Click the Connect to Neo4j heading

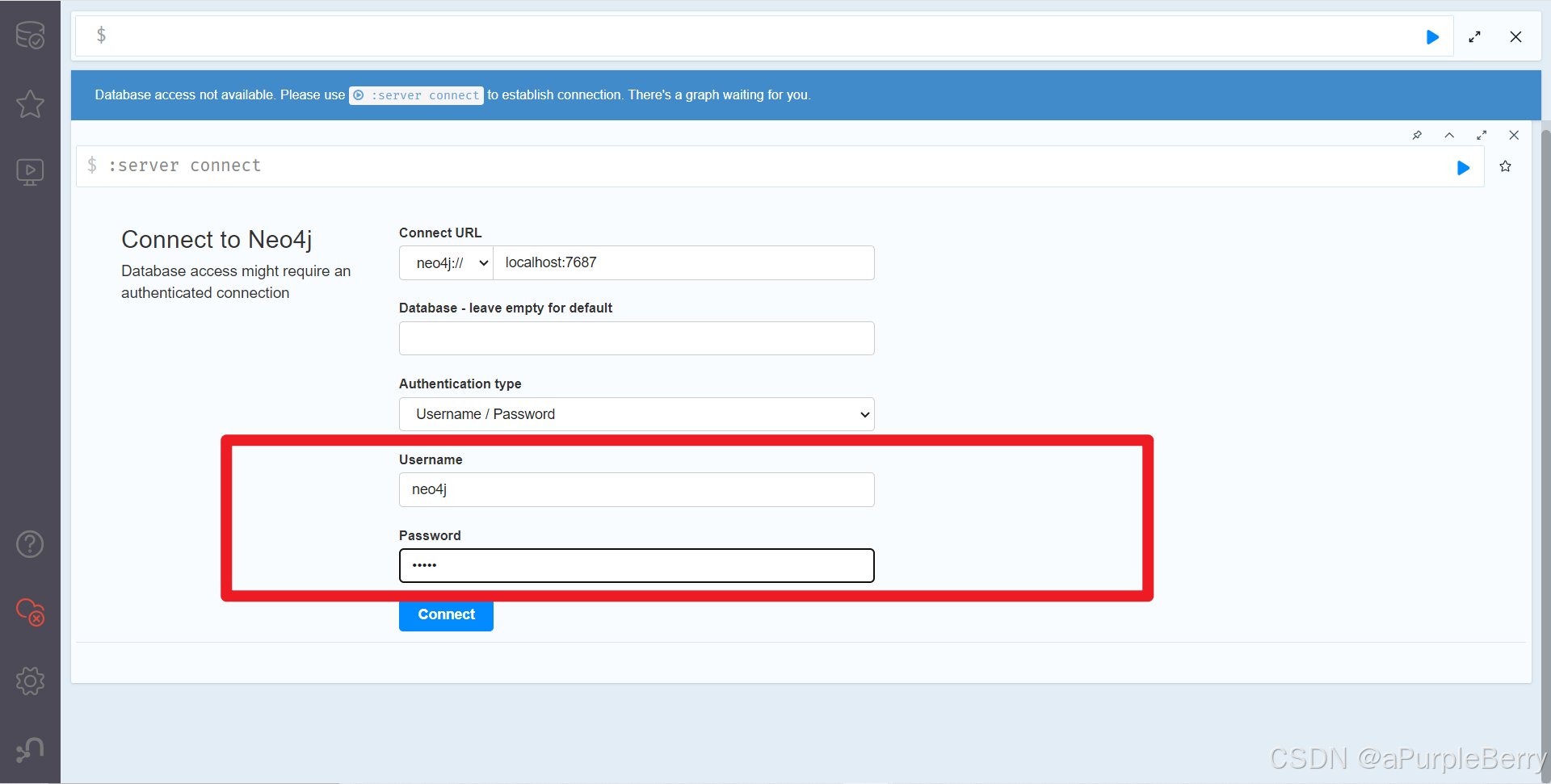coord(216,240)
